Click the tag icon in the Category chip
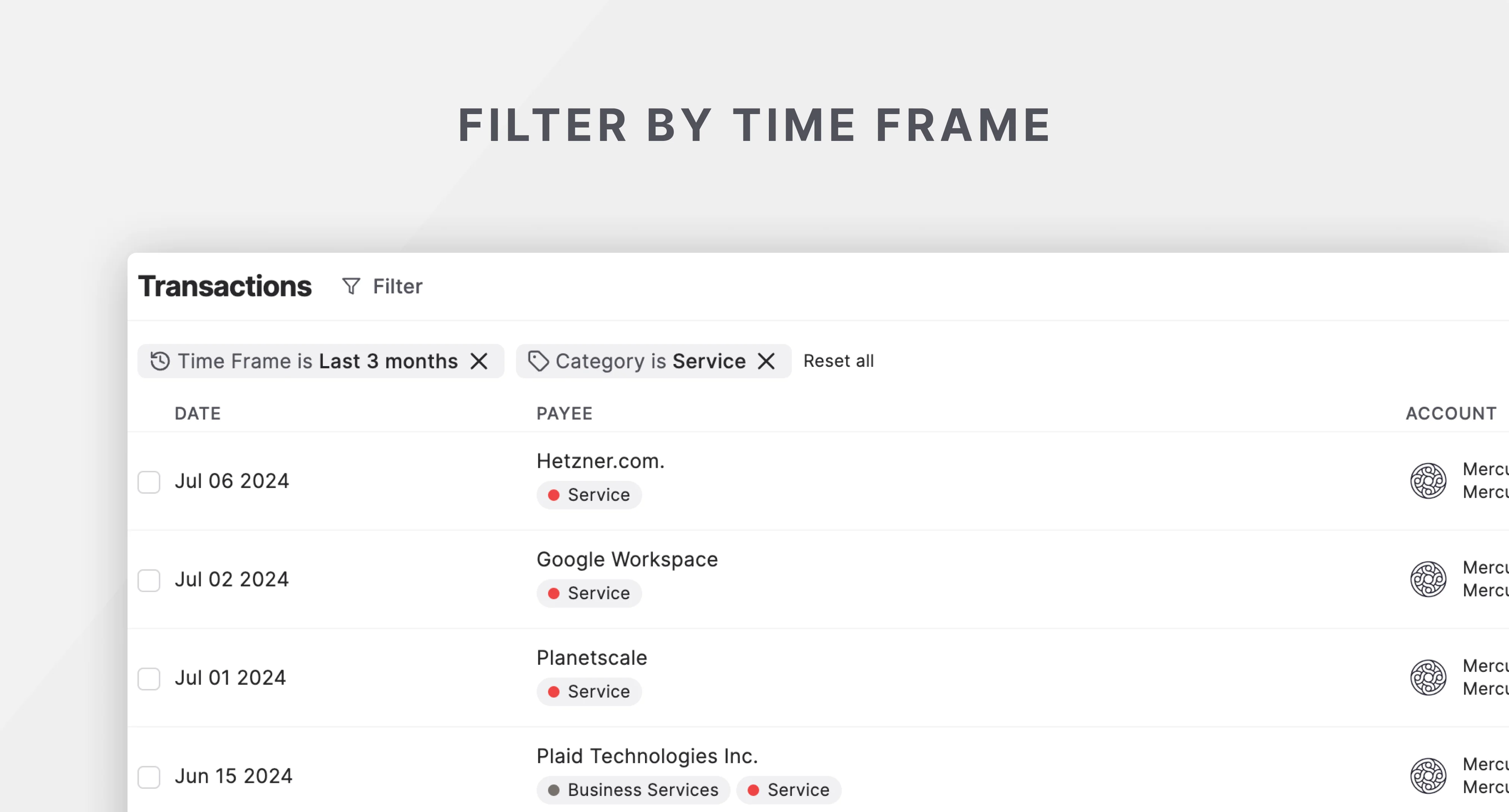This screenshot has height=812, width=1509. point(538,361)
